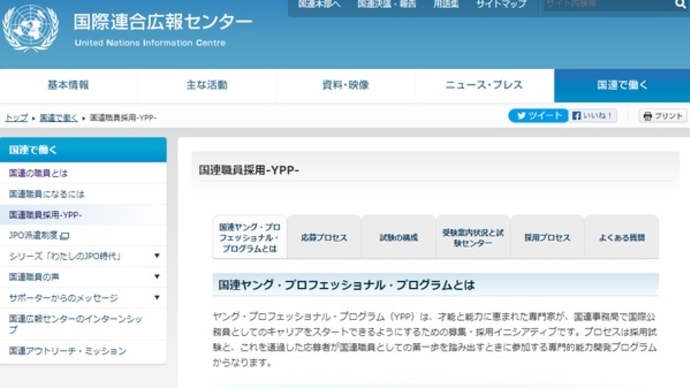The width and height of the screenshot is (690, 388).
Task: Click 国連職員採用-YPP- page heading text
Action: pos(249,170)
